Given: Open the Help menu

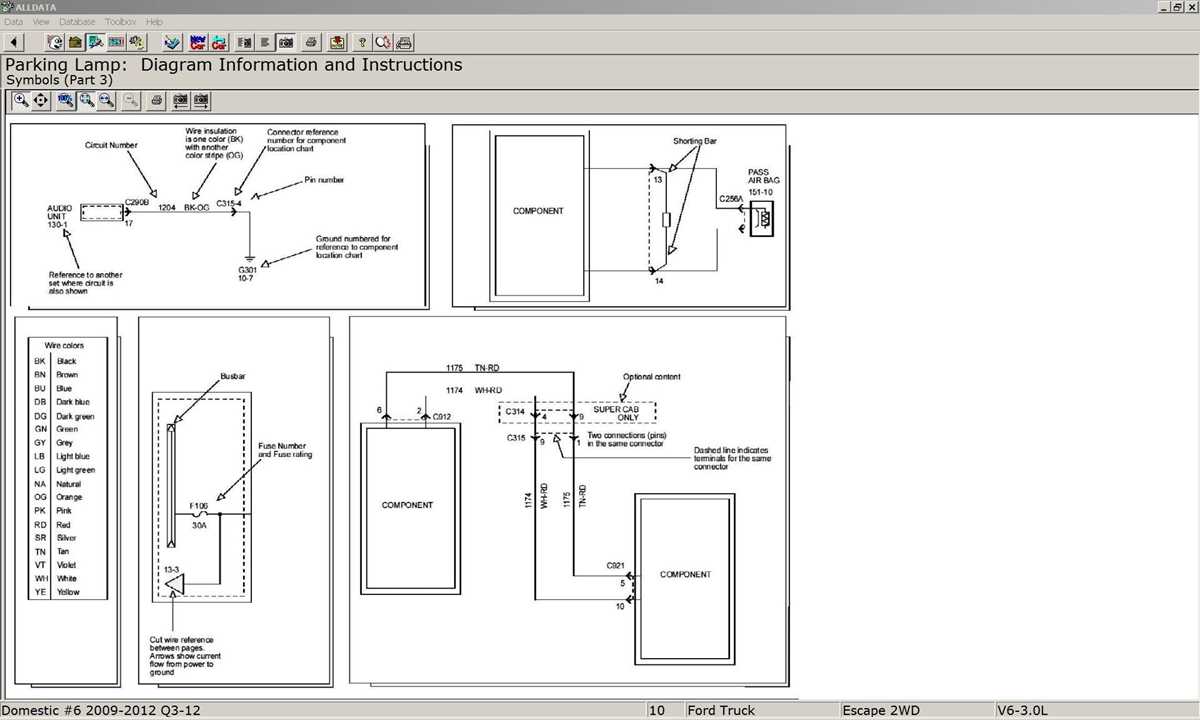Looking at the screenshot, I should (x=154, y=21).
